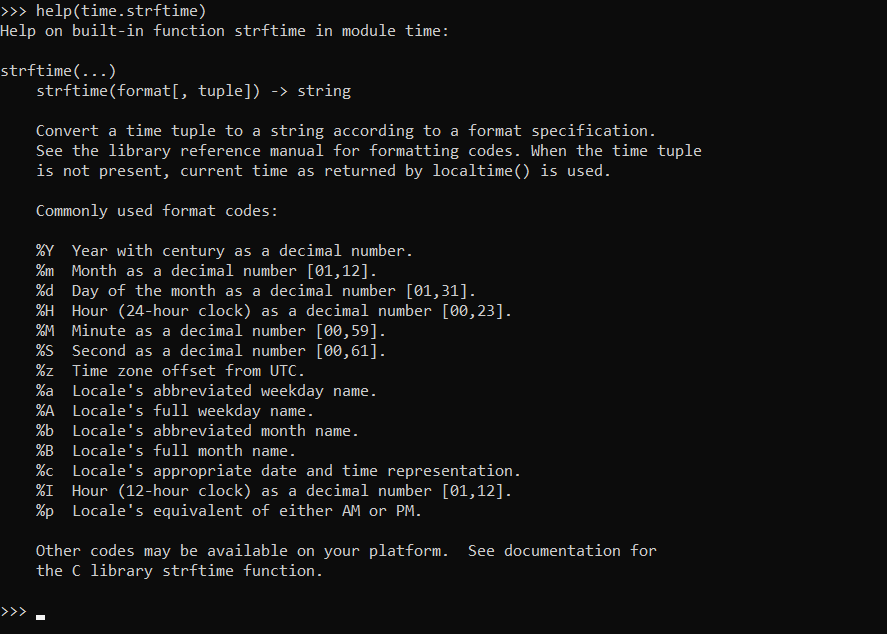This screenshot has height=634, width=887.
Task: Click the %A full weekday code
Action: tap(45, 411)
